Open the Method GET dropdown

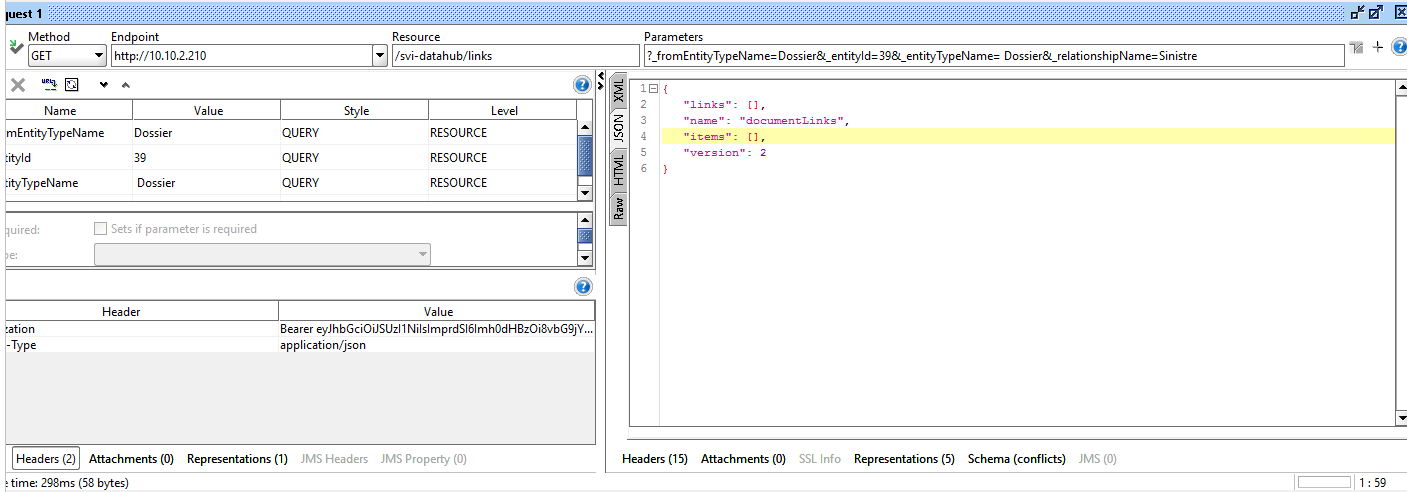point(98,56)
